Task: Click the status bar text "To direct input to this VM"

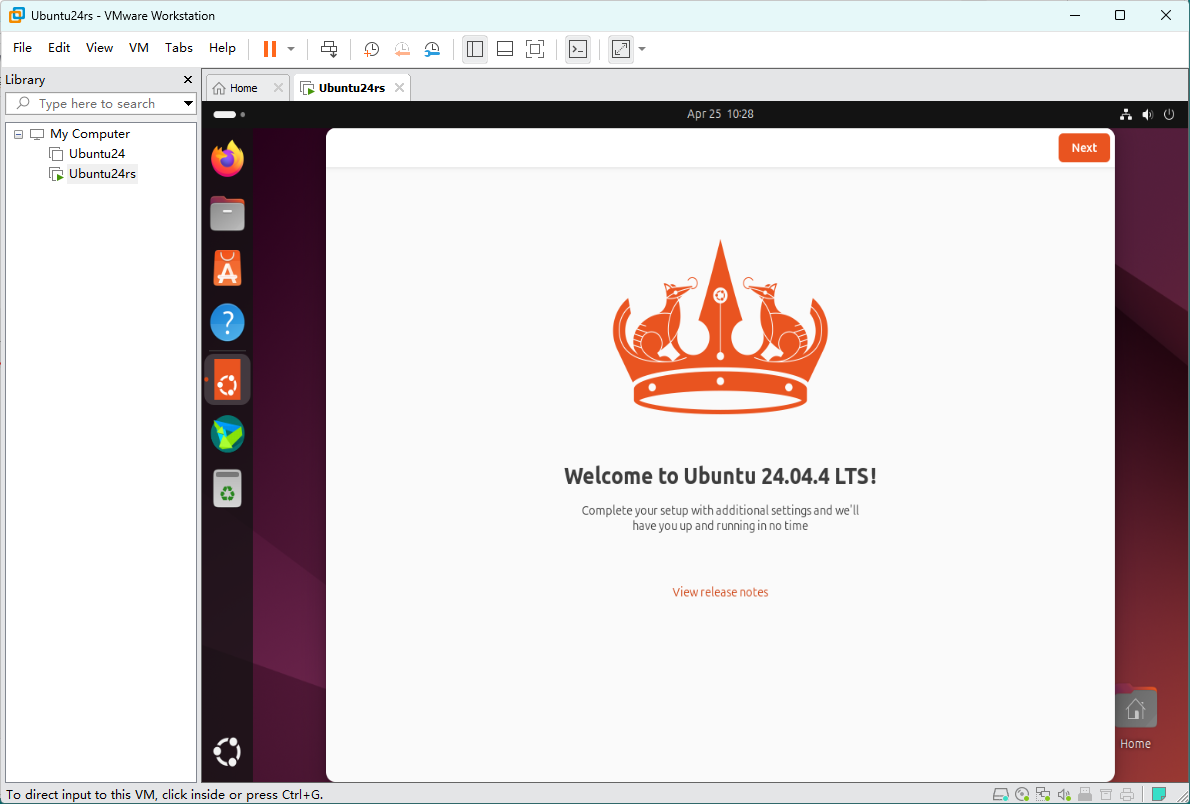Action: 80,795
